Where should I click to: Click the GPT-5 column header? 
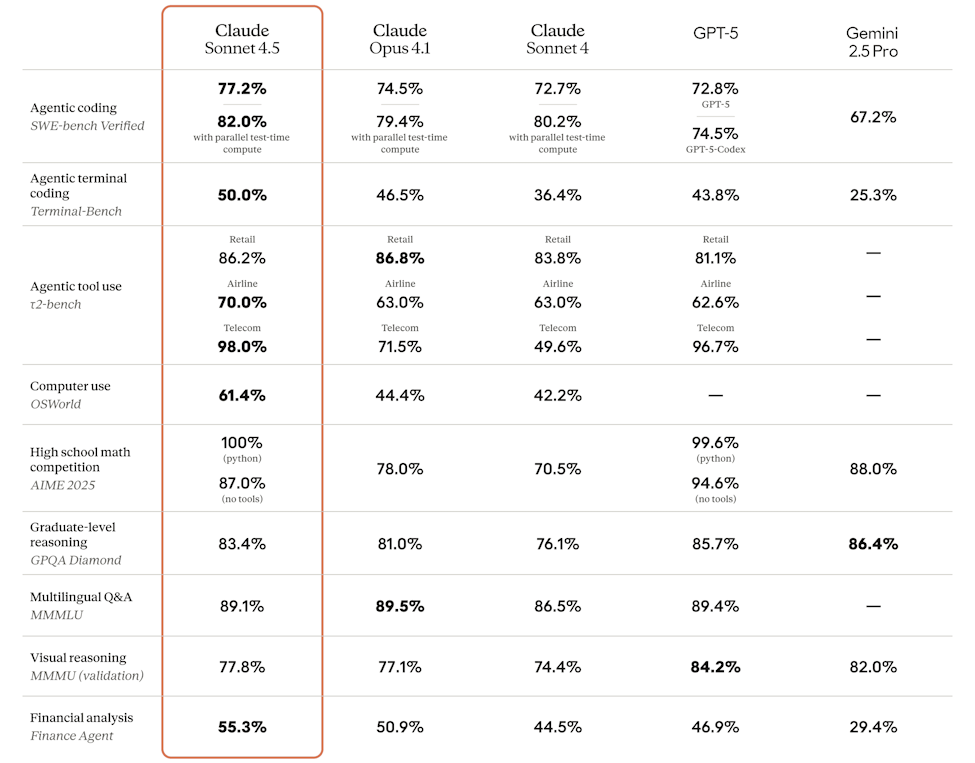coord(715,32)
